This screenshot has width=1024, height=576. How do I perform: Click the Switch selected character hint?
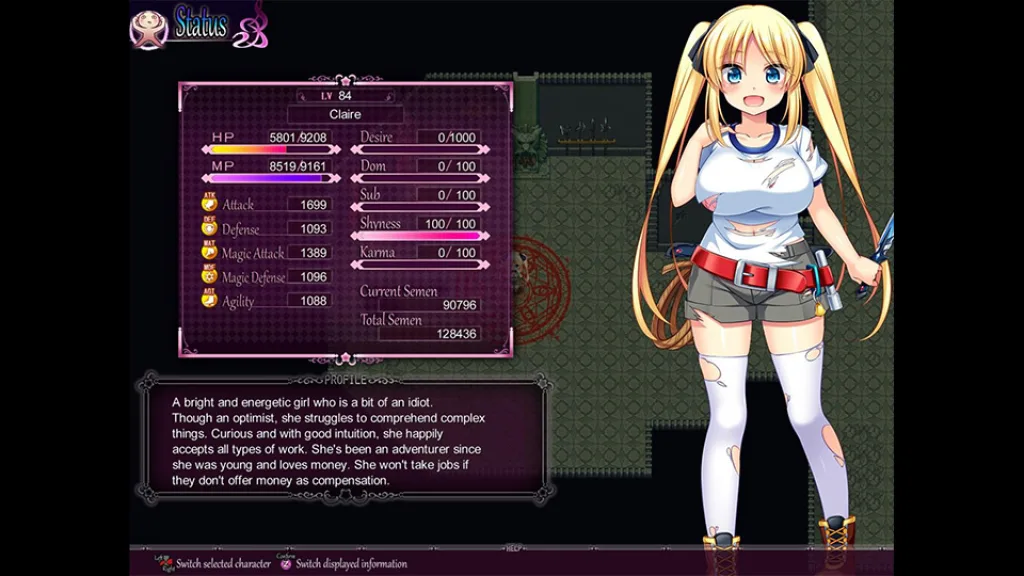(223, 564)
